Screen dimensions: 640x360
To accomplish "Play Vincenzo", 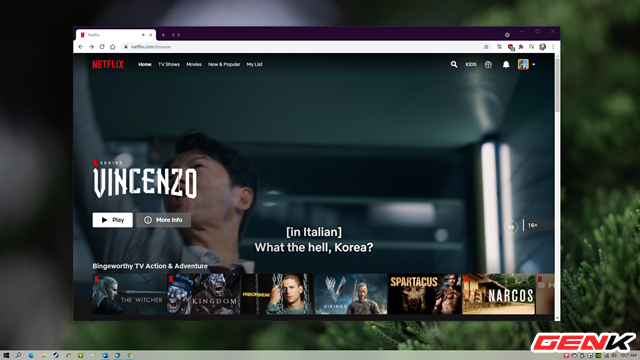I will tap(113, 220).
